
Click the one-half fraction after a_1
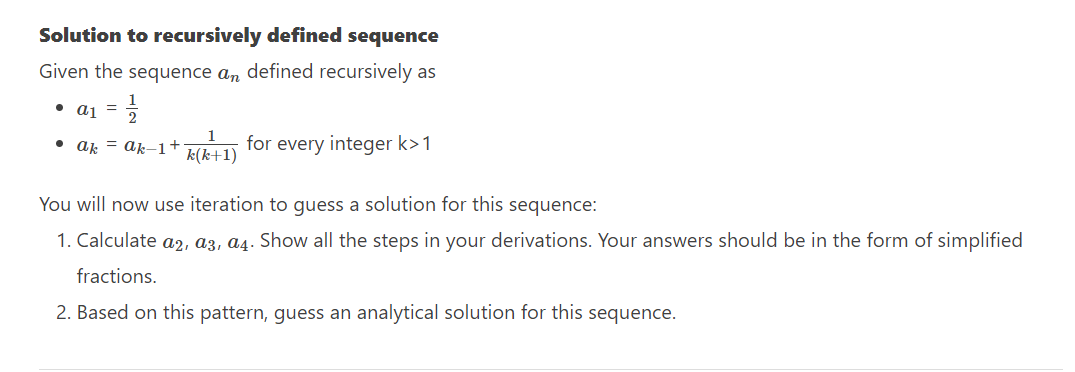tap(132, 108)
